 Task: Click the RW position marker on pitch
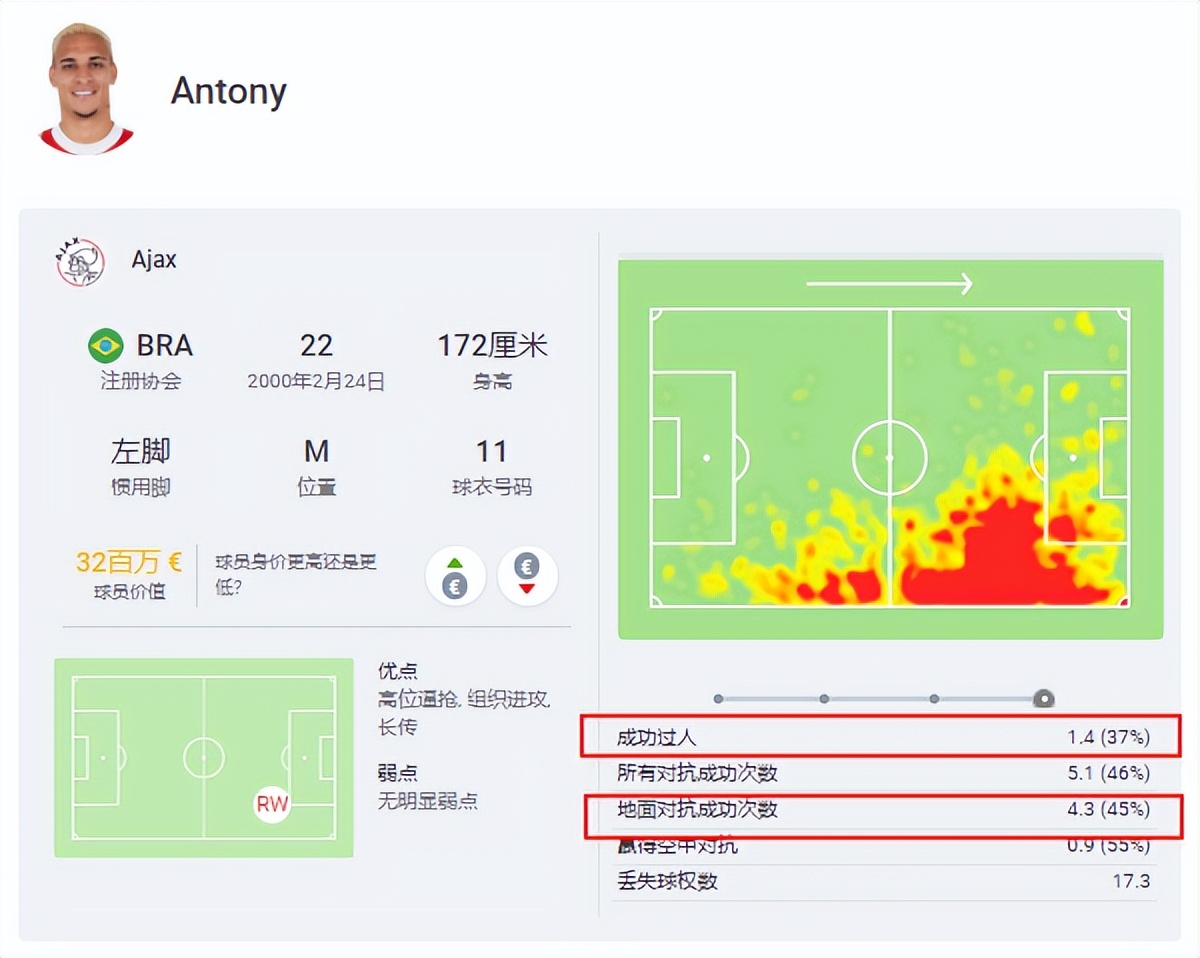click(x=271, y=803)
